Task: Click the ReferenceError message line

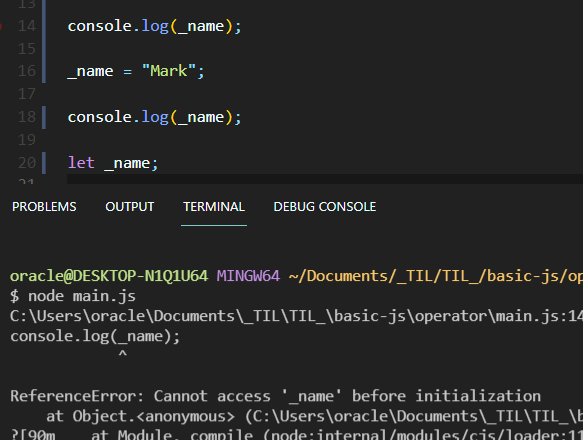Action: [276, 396]
